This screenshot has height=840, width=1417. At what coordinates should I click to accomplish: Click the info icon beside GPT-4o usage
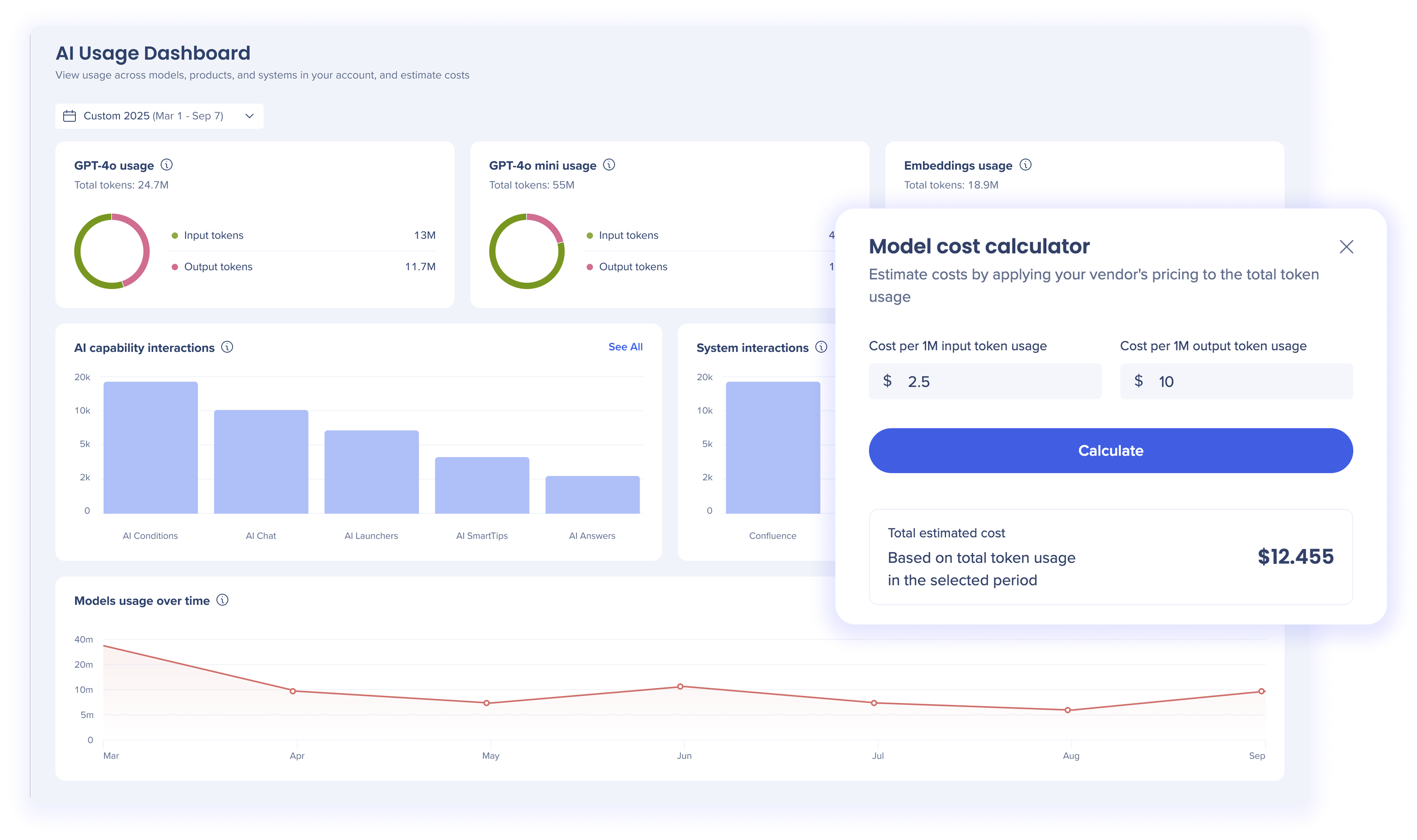click(x=166, y=165)
